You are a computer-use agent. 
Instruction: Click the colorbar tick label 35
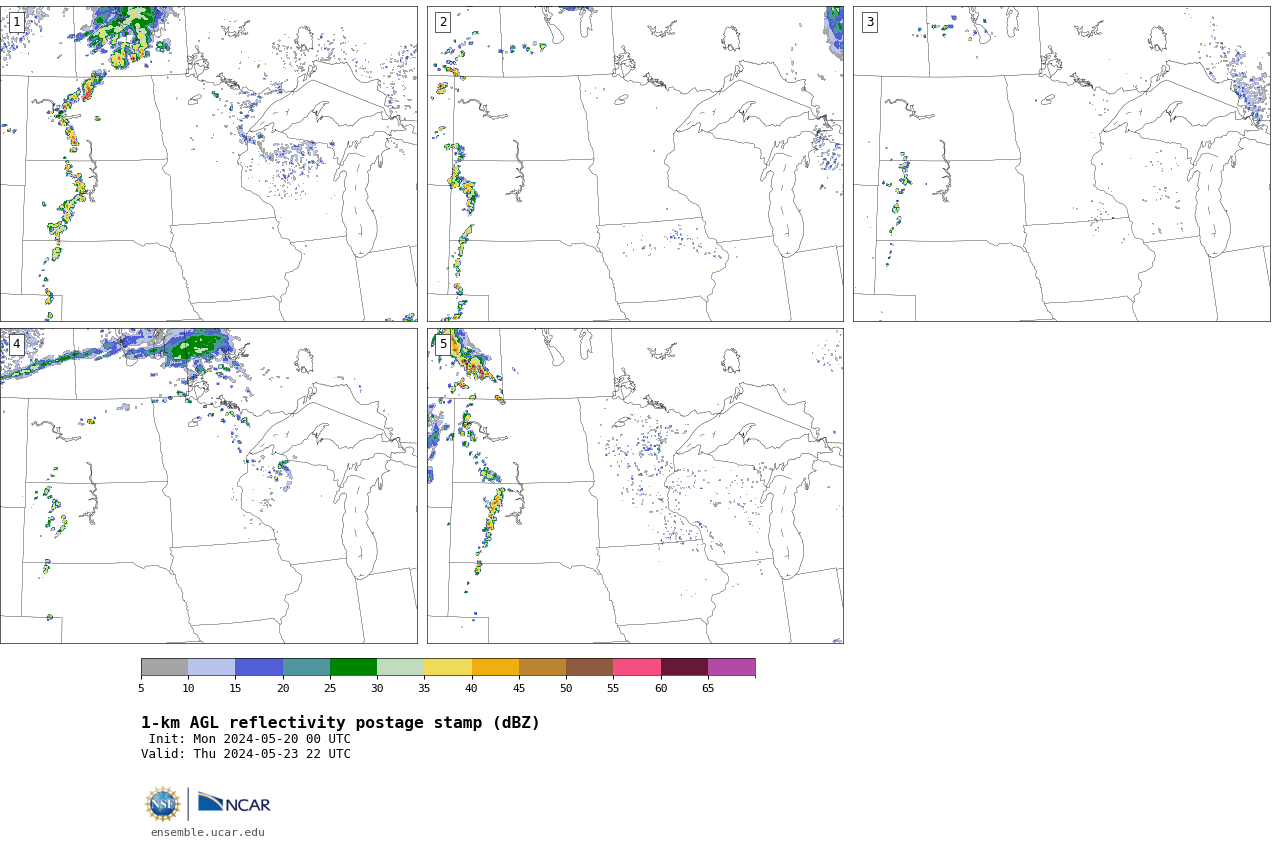pyautogui.click(x=424, y=688)
